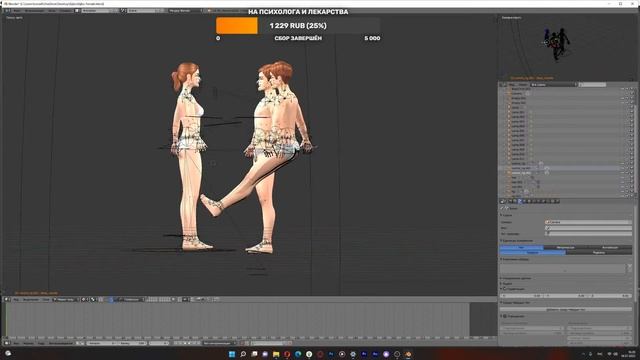Click the 3D viewport editor type icon
The width and height of the screenshot is (640, 360).
pos(7,300)
